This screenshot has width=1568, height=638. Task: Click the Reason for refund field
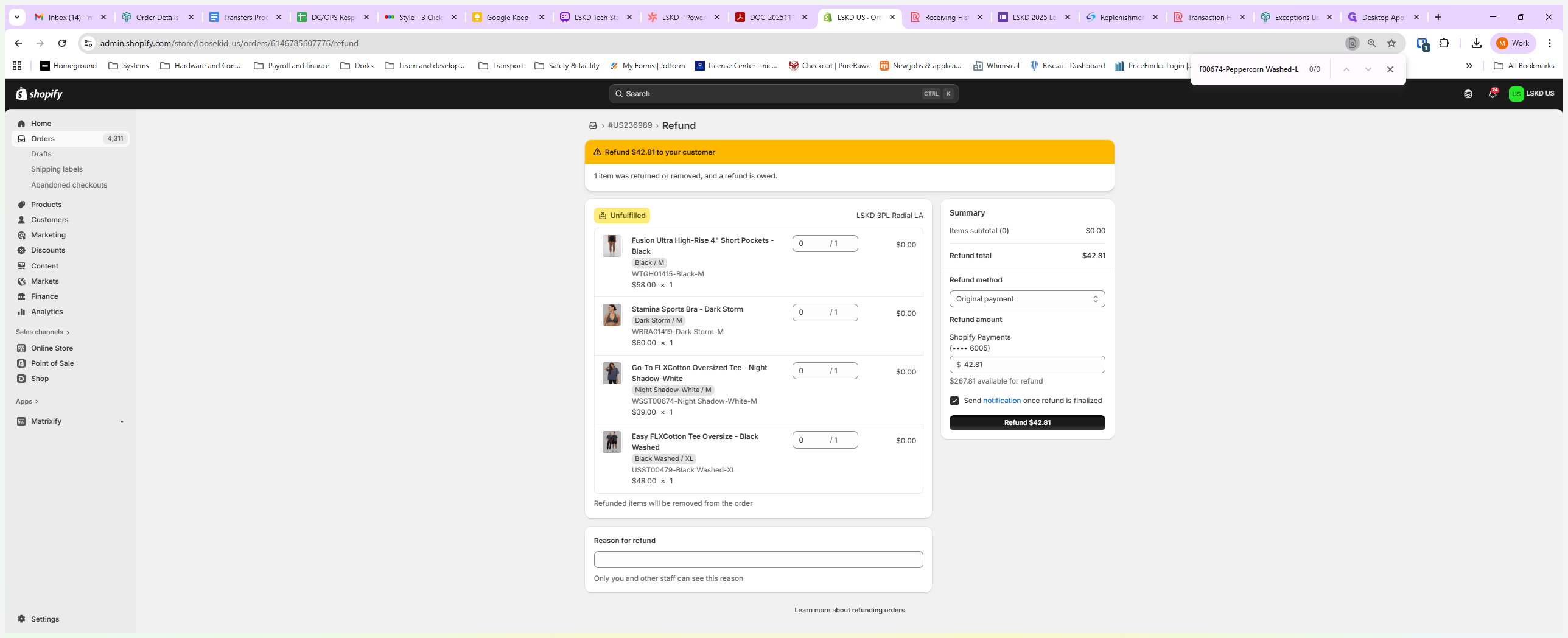758,559
